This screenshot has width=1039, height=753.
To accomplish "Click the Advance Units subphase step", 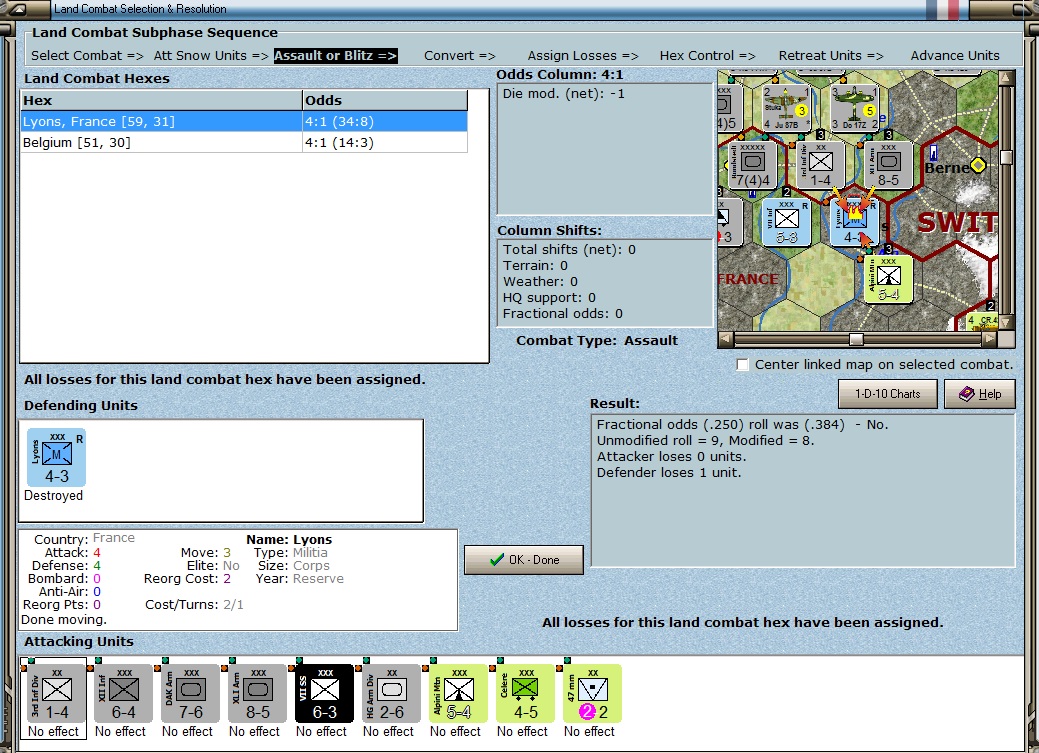I will (955, 56).
